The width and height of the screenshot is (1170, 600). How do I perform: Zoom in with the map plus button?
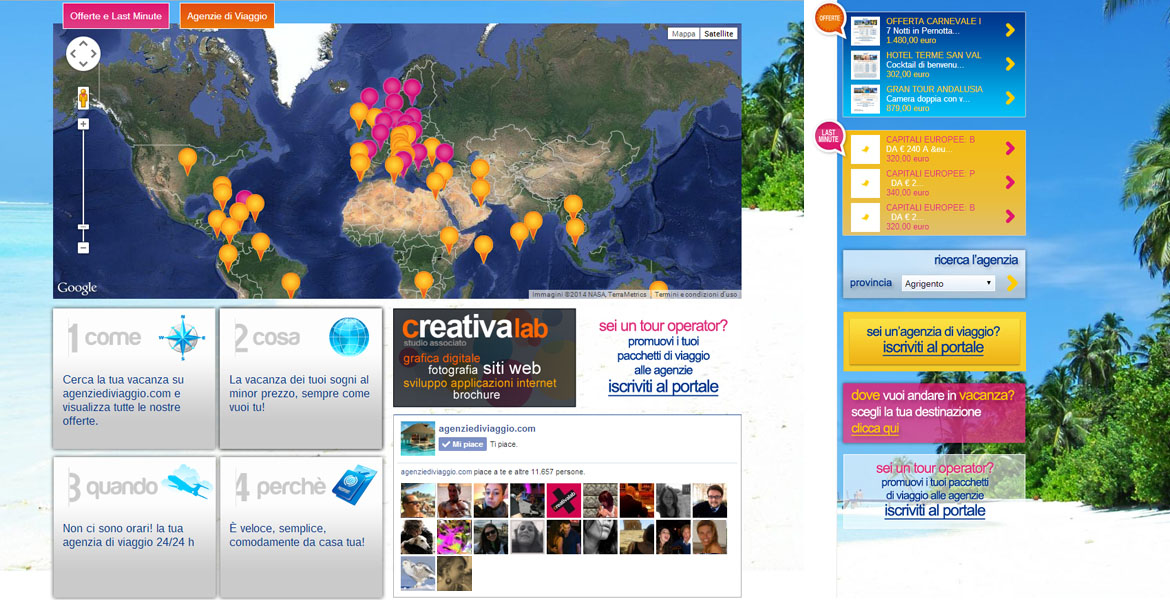click(83, 124)
